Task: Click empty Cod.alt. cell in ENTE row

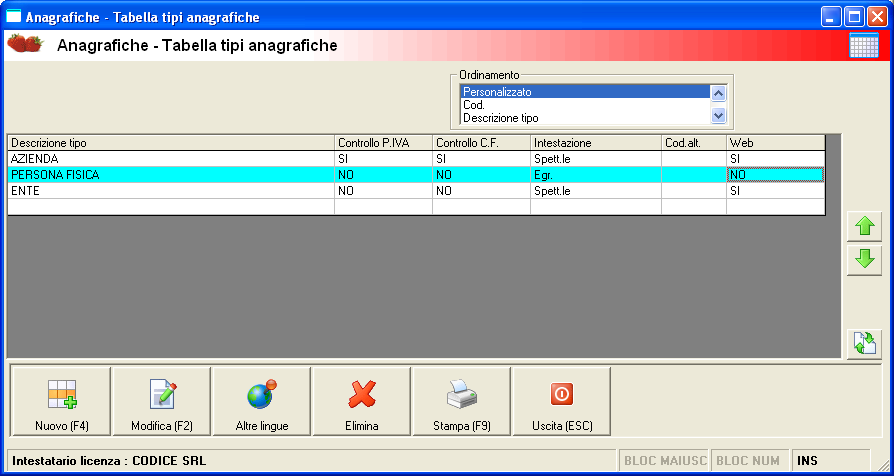Action: tap(694, 191)
